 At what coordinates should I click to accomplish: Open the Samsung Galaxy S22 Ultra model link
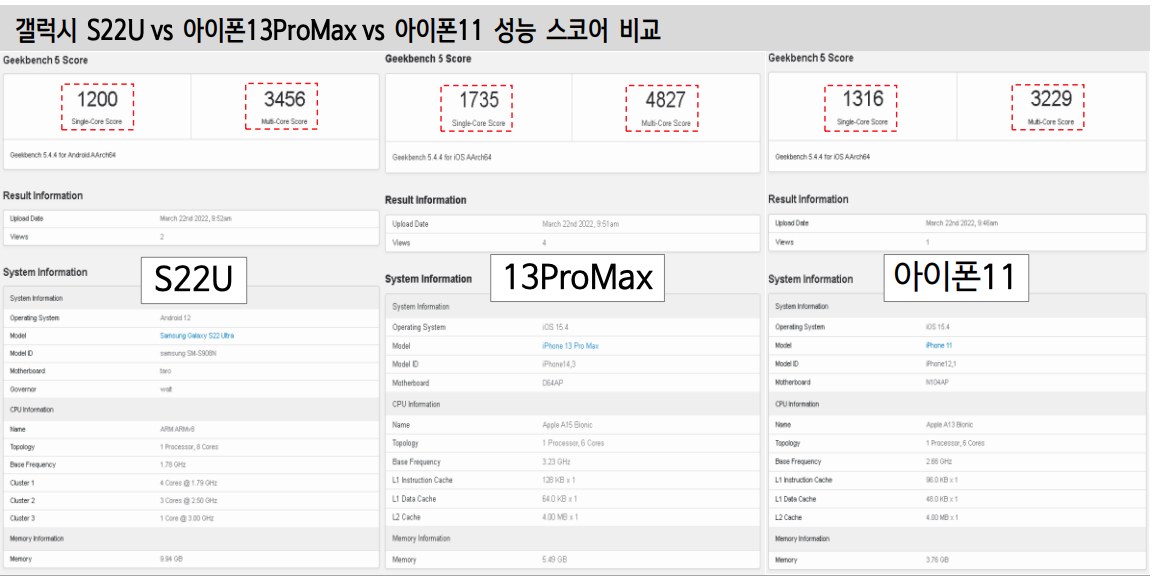(x=197, y=335)
